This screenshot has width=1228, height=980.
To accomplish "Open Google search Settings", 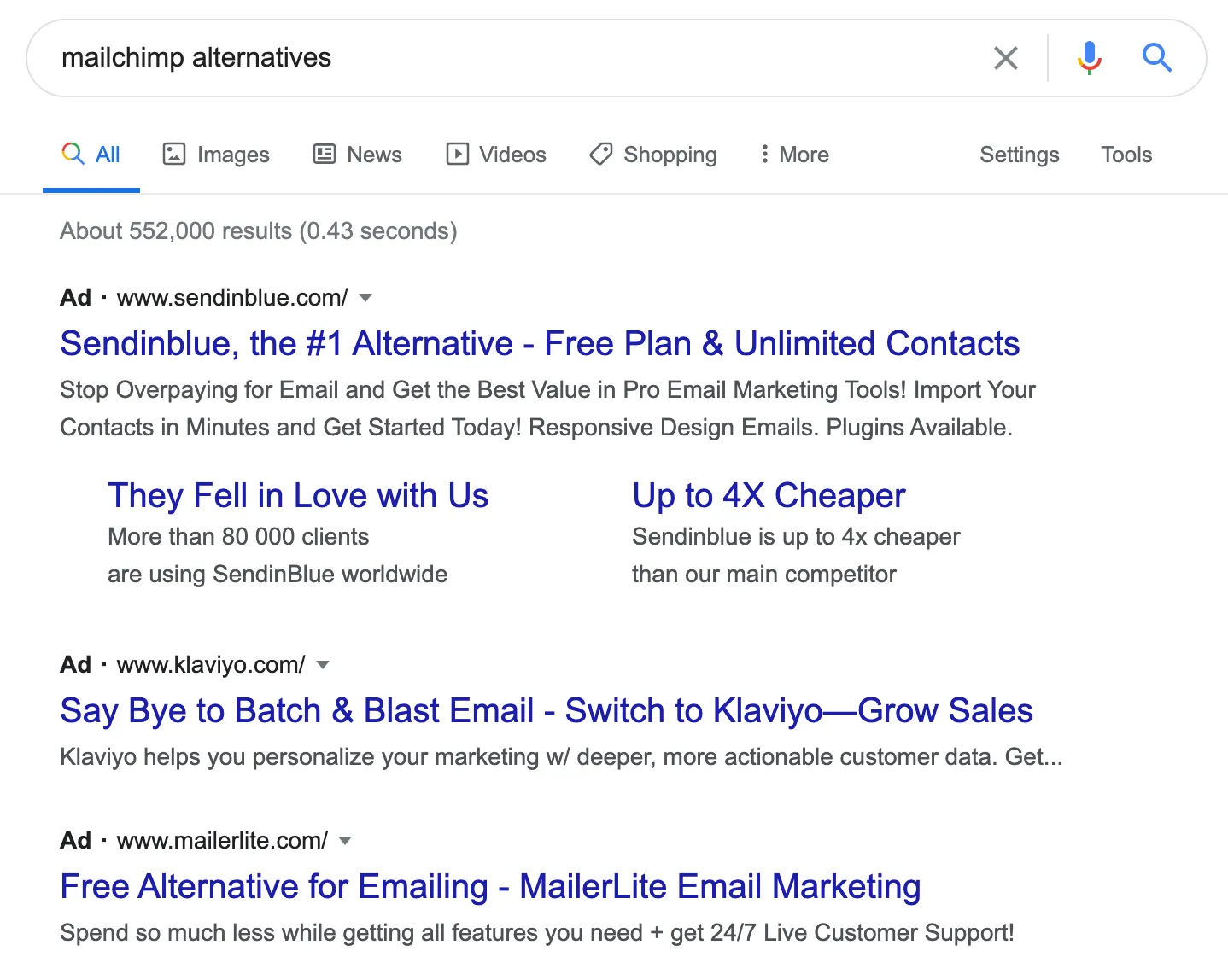I will (1019, 155).
